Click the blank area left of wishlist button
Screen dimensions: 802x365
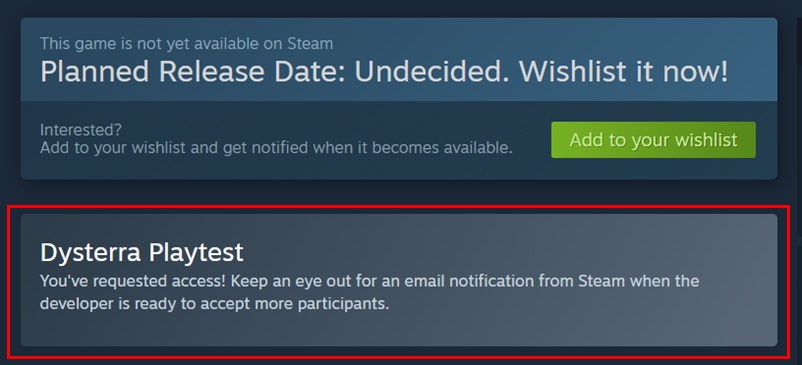click(x=532, y=140)
